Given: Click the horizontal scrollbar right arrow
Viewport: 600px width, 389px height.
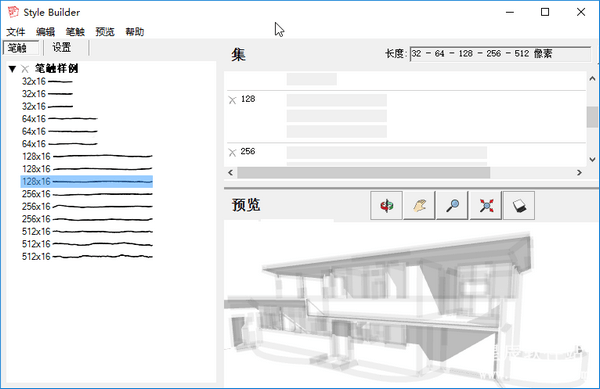Looking at the screenshot, I should tap(579, 173).
